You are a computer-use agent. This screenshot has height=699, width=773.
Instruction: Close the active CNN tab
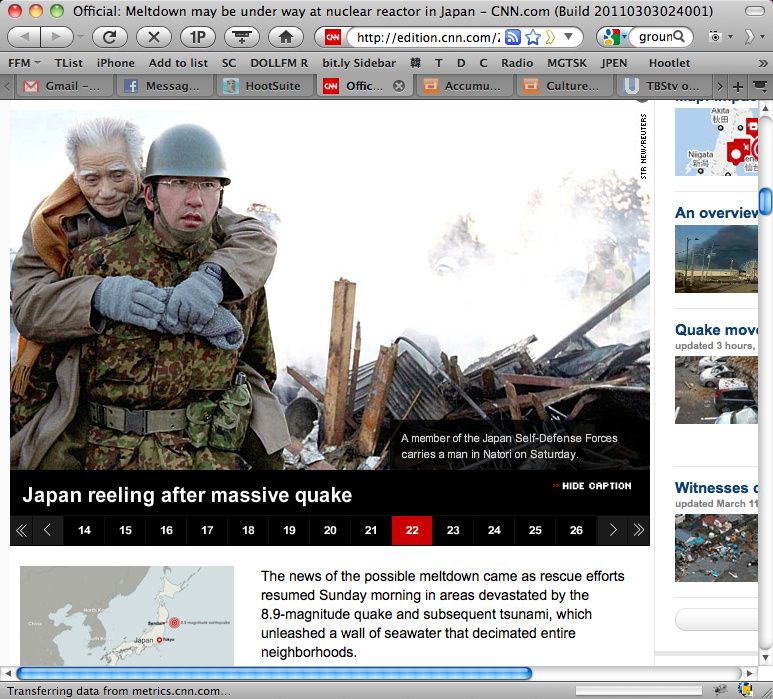click(399, 86)
